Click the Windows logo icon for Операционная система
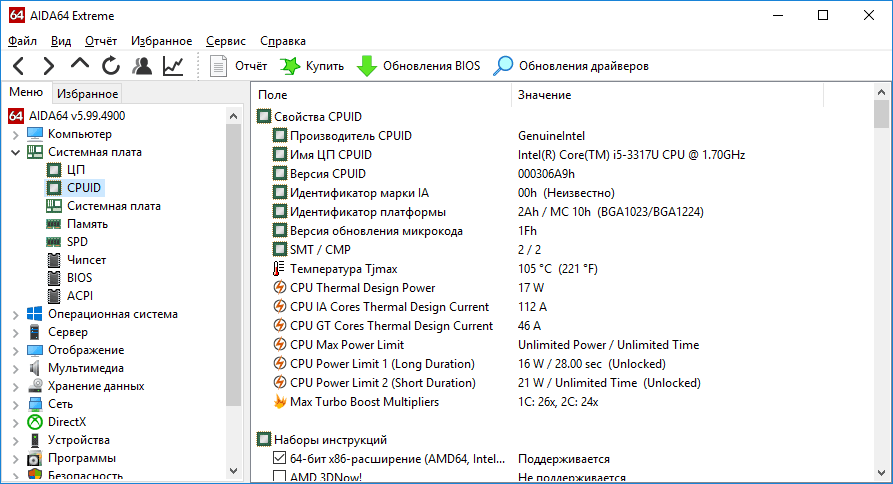 (35, 314)
